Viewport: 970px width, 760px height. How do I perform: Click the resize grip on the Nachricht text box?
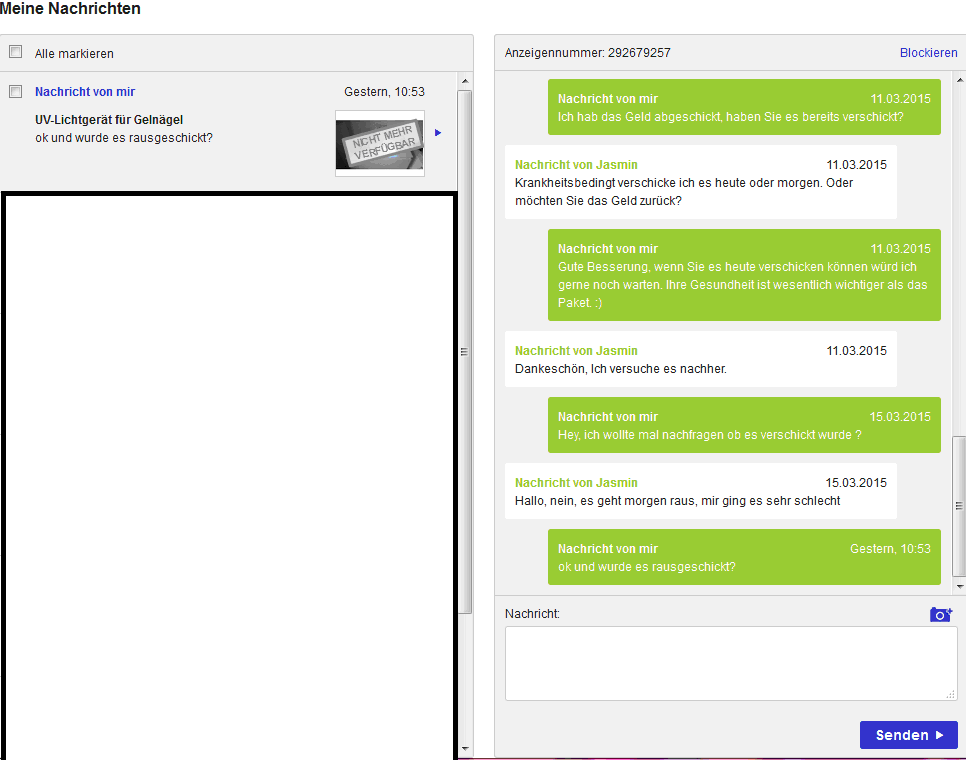951,694
